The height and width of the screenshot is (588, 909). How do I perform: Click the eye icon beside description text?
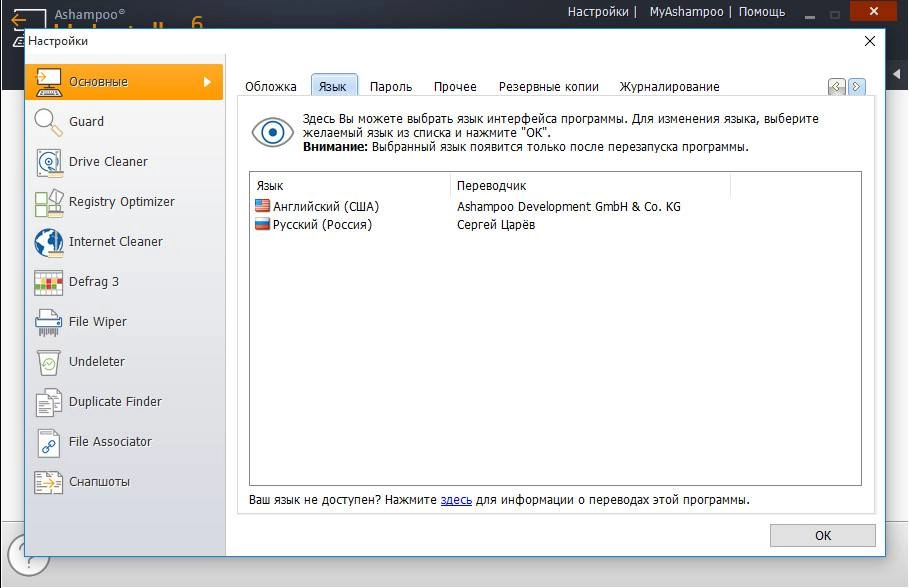(272, 132)
